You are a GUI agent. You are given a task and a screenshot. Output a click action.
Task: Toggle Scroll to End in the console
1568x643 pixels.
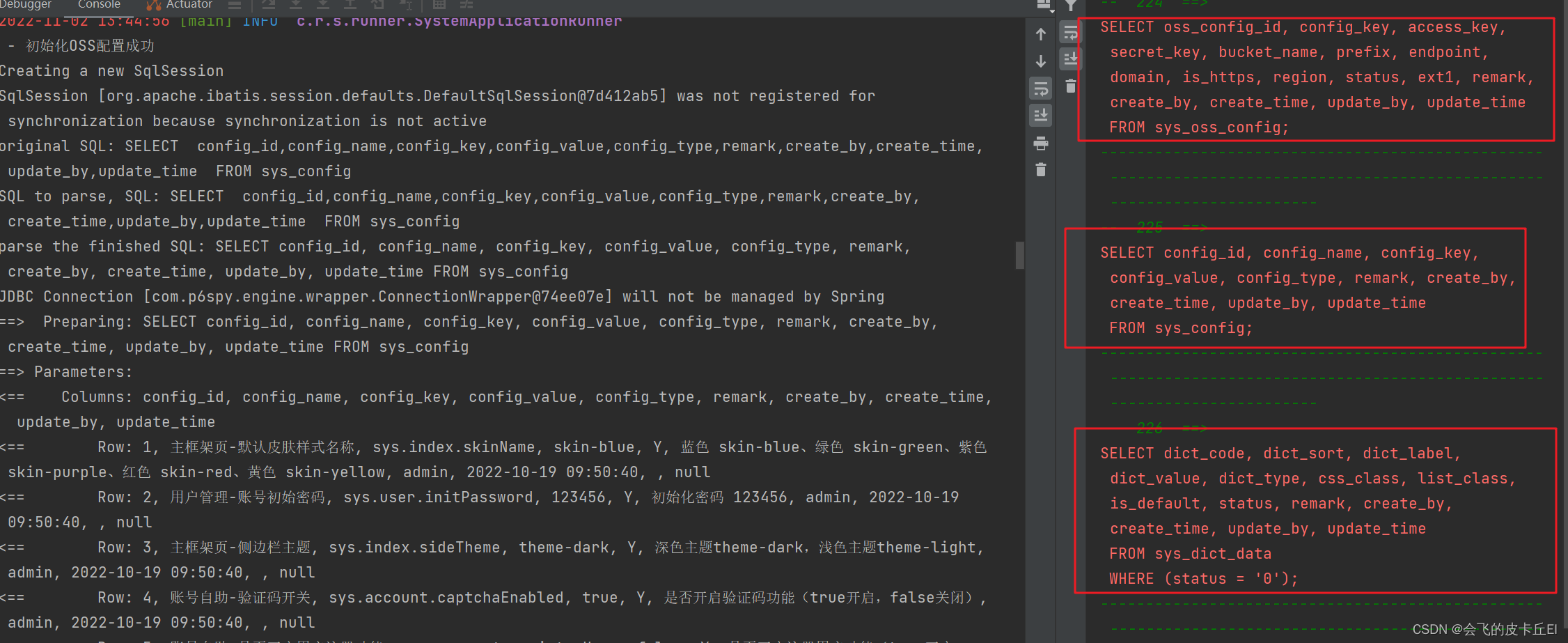(x=1041, y=116)
